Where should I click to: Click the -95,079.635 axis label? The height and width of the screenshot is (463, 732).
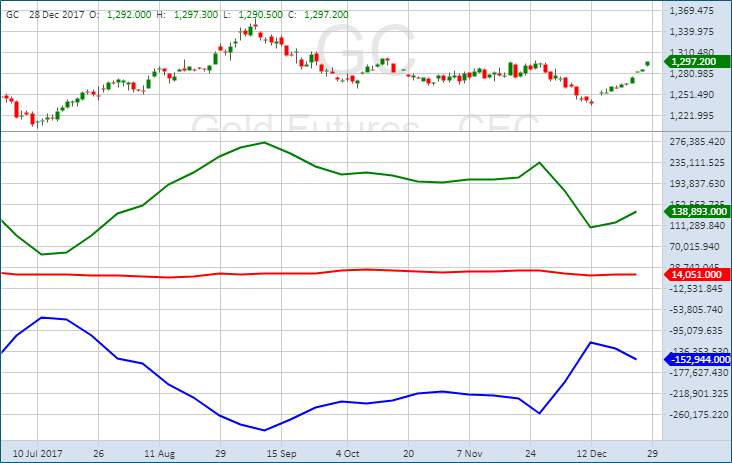pos(696,330)
